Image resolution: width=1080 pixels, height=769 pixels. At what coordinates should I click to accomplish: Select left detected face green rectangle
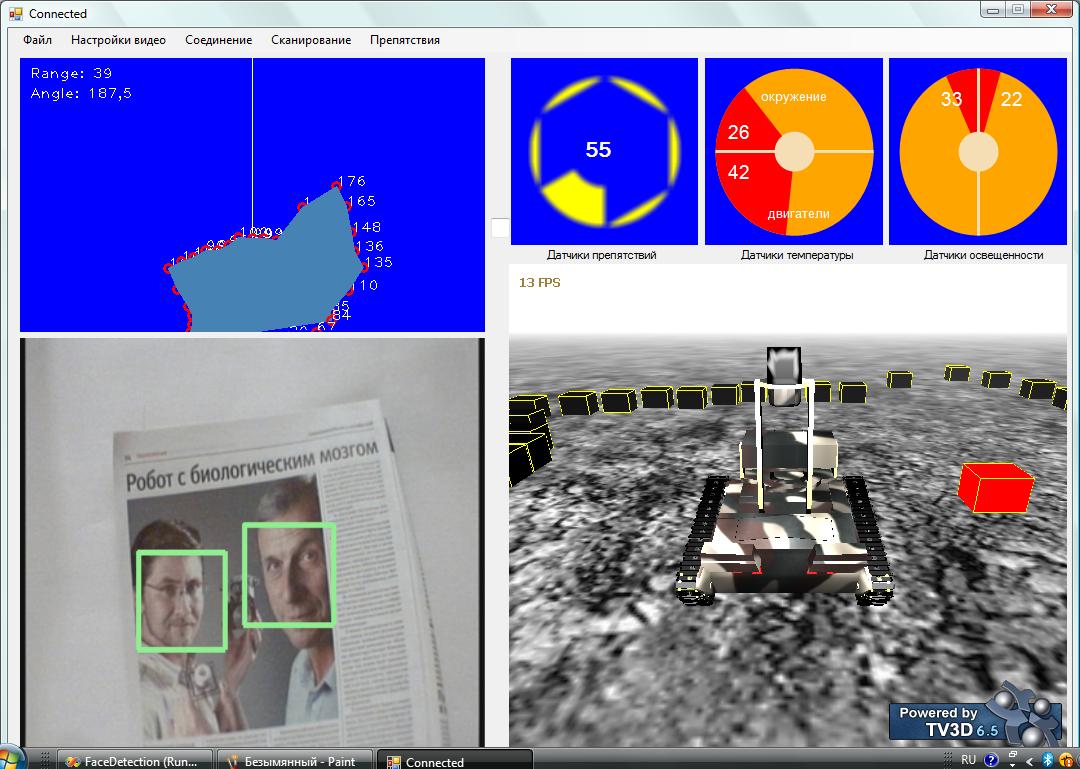182,600
